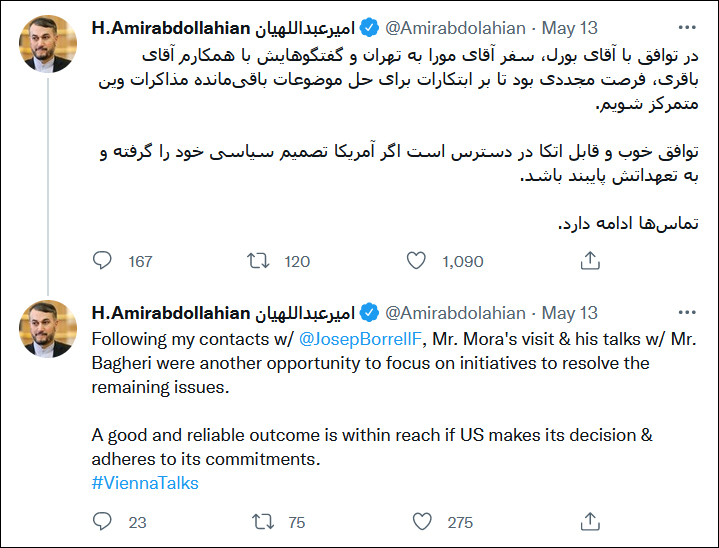This screenshot has height=548, width=719.
Task: Click the verified badge on second tweet
Action: pyautogui.click(x=369, y=313)
